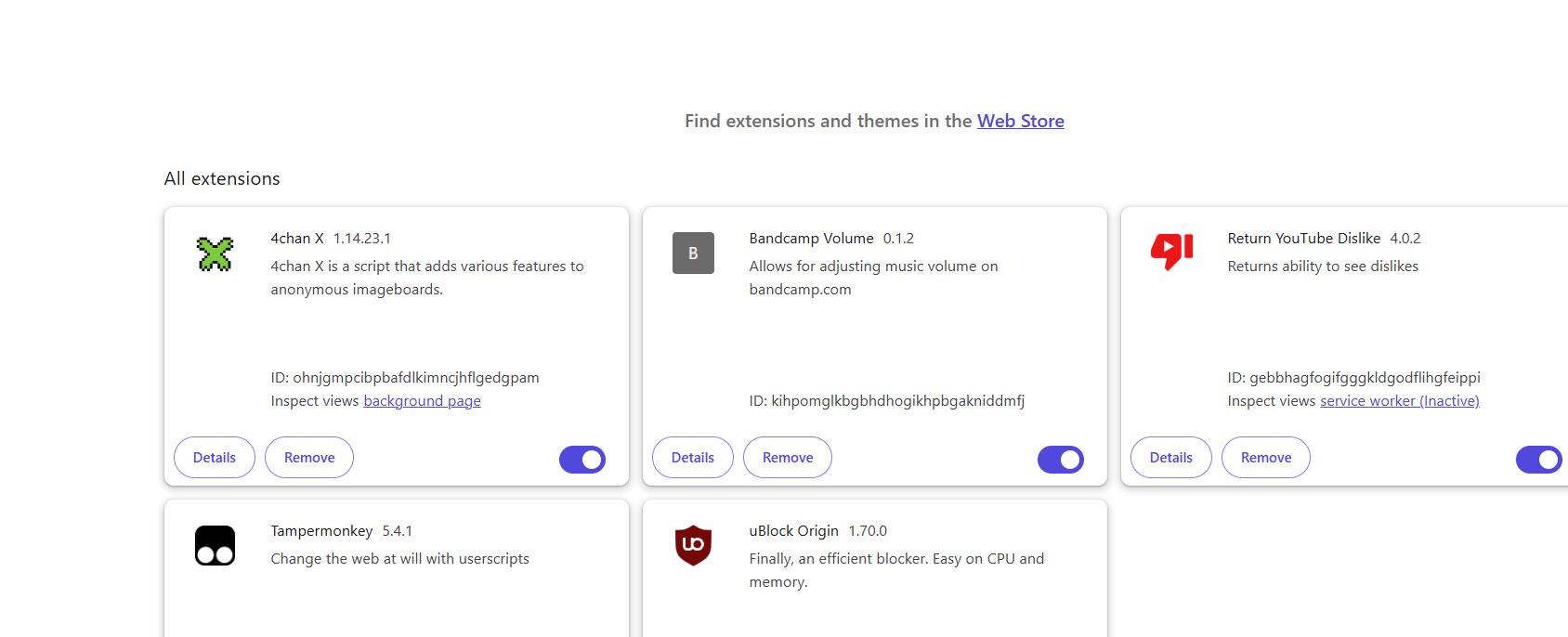Click the uBlock Origin version 1.70.0

point(868,531)
